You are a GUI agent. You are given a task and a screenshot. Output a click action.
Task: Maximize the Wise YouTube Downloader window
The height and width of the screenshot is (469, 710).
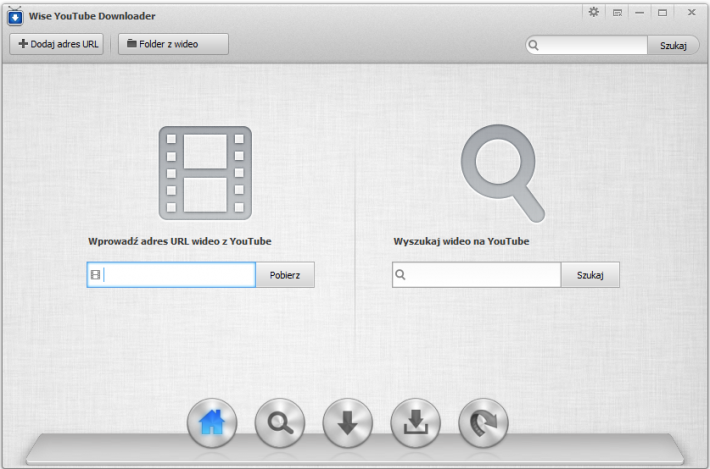click(x=662, y=13)
